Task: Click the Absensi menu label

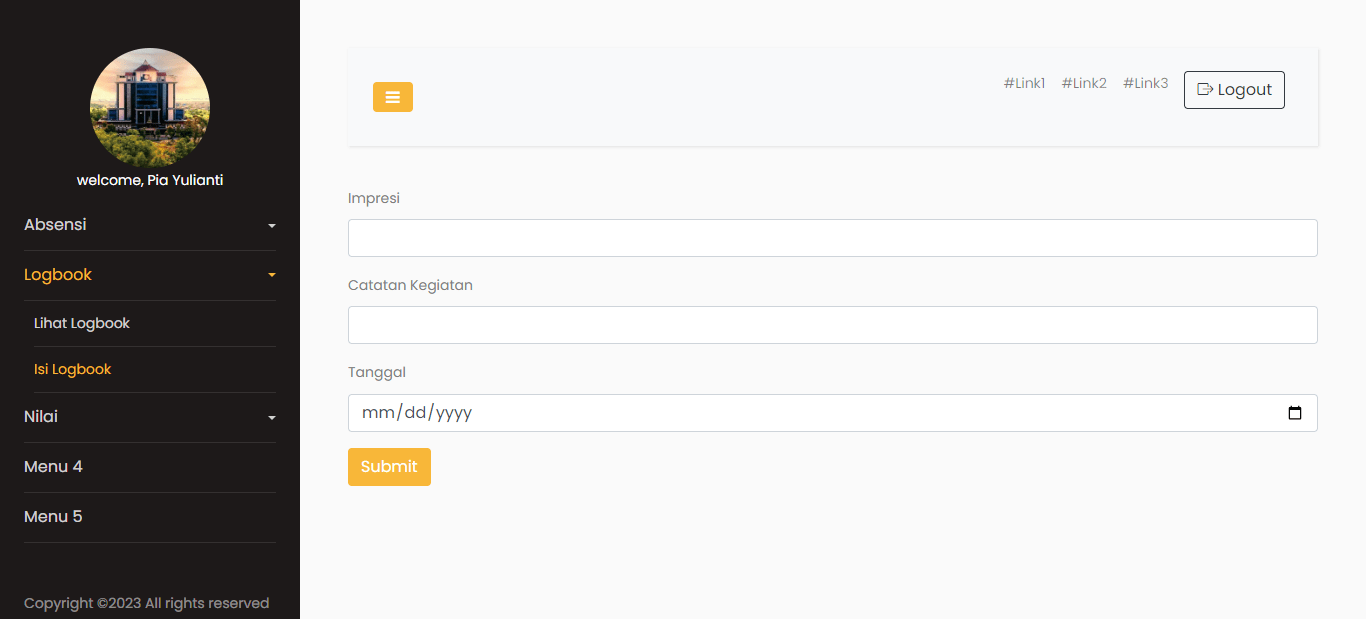Action: [56, 225]
